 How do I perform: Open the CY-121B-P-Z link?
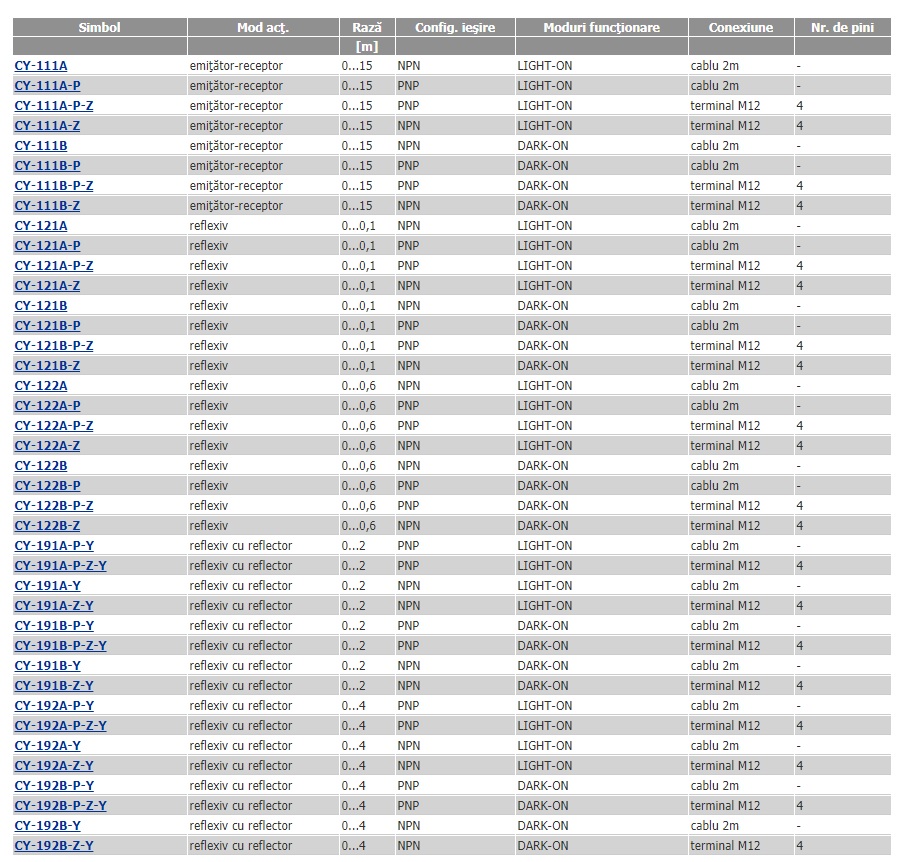coord(54,346)
